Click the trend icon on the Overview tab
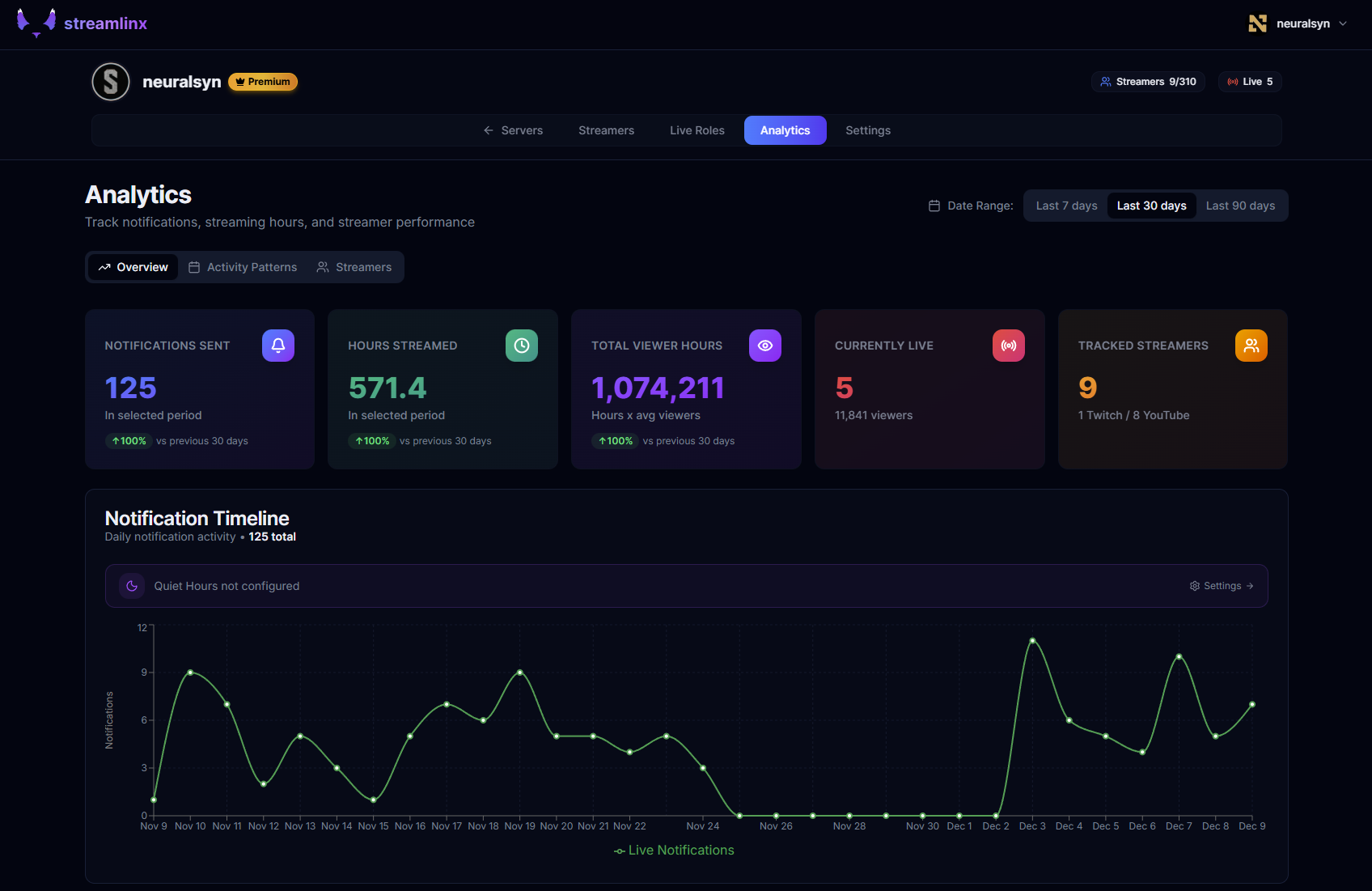This screenshot has width=1372, height=891. click(104, 266)
